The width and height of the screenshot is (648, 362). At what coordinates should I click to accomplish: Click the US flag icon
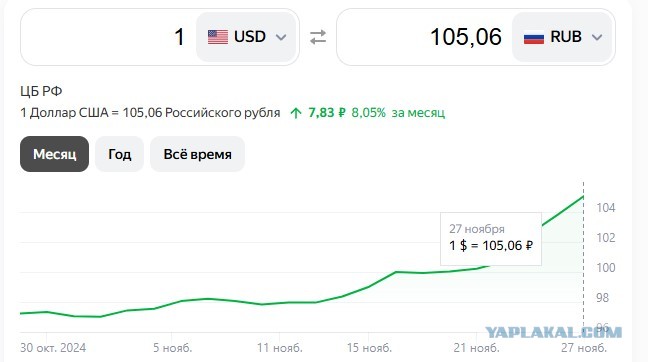click(218, 37)
